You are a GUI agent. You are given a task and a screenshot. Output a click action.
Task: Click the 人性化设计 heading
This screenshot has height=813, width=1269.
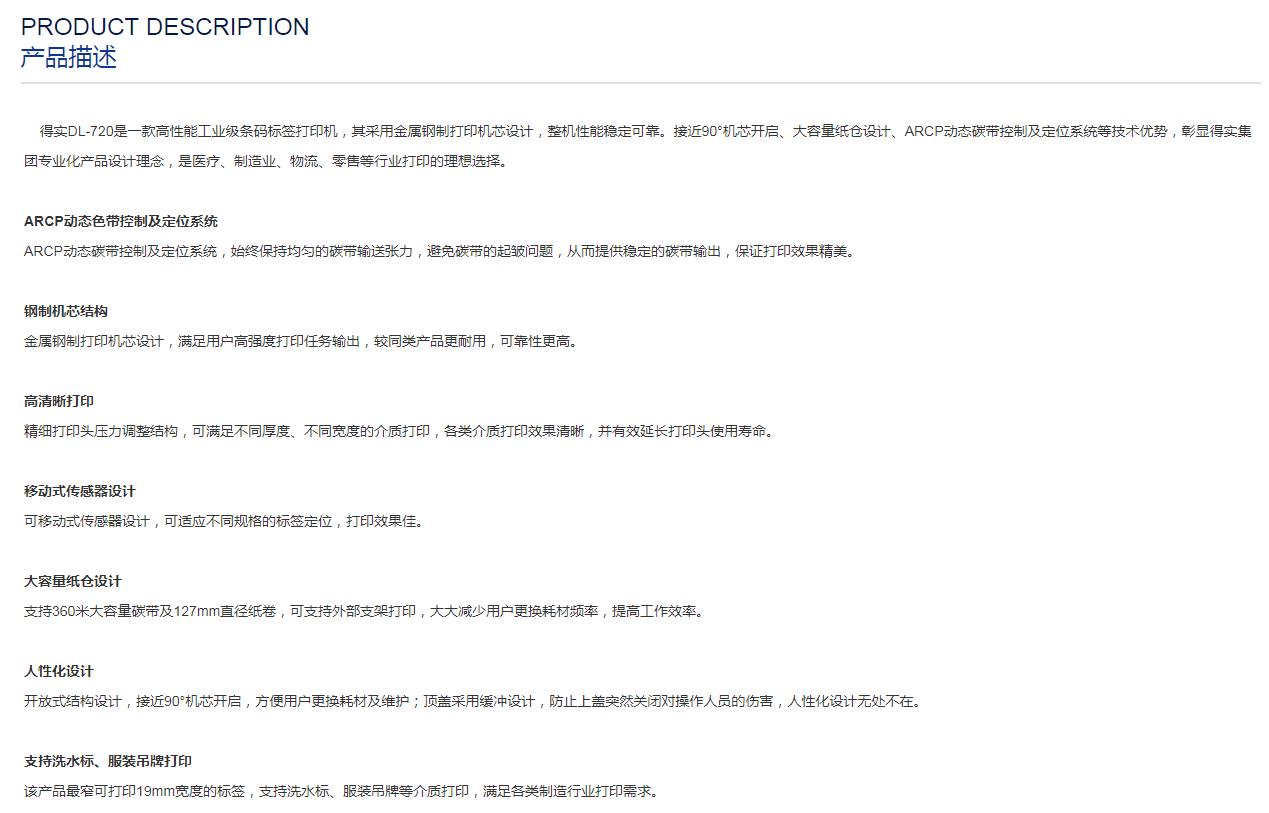59,671
